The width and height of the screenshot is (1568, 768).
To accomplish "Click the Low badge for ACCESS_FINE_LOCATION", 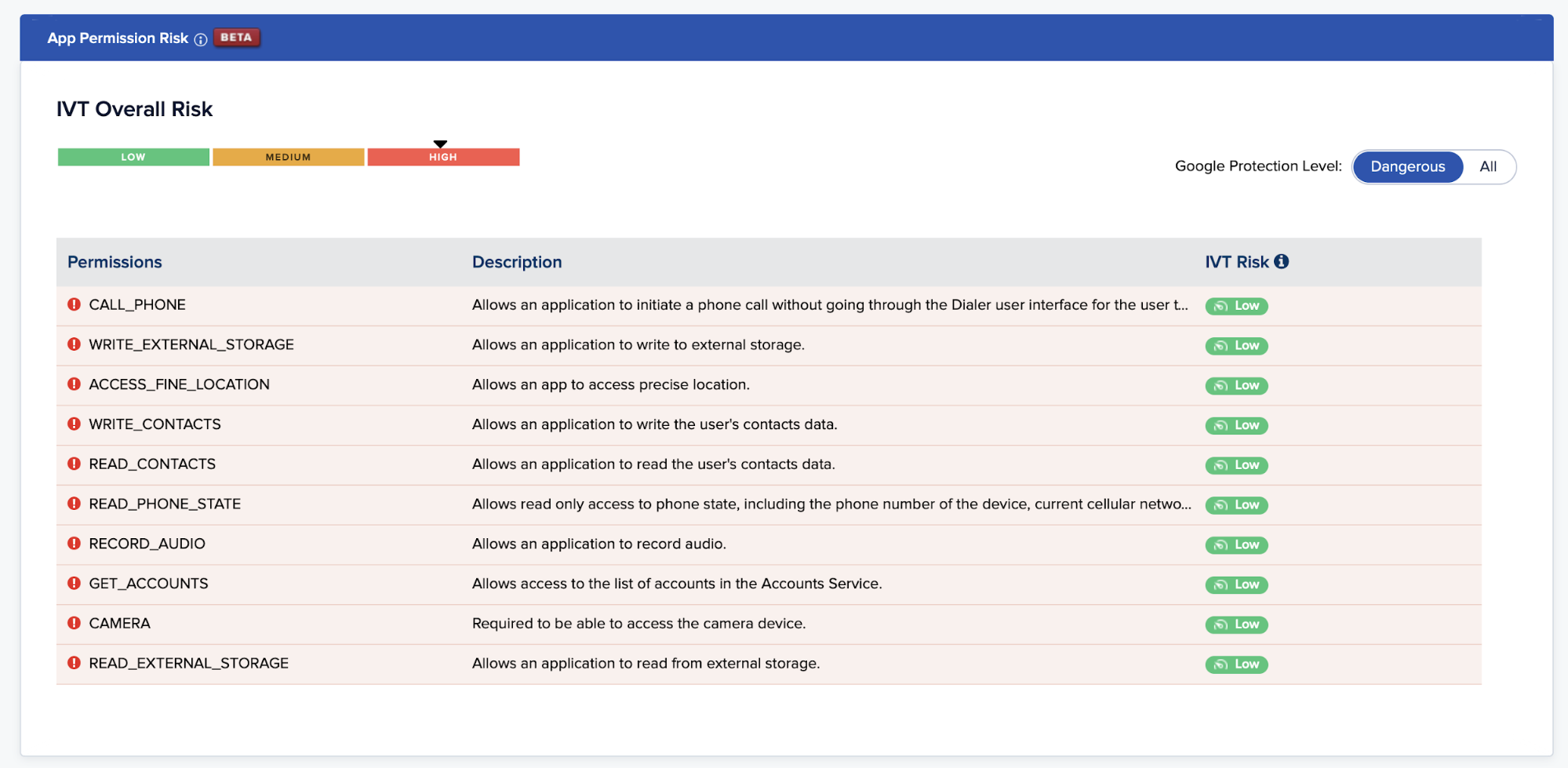I will 1236,385.
